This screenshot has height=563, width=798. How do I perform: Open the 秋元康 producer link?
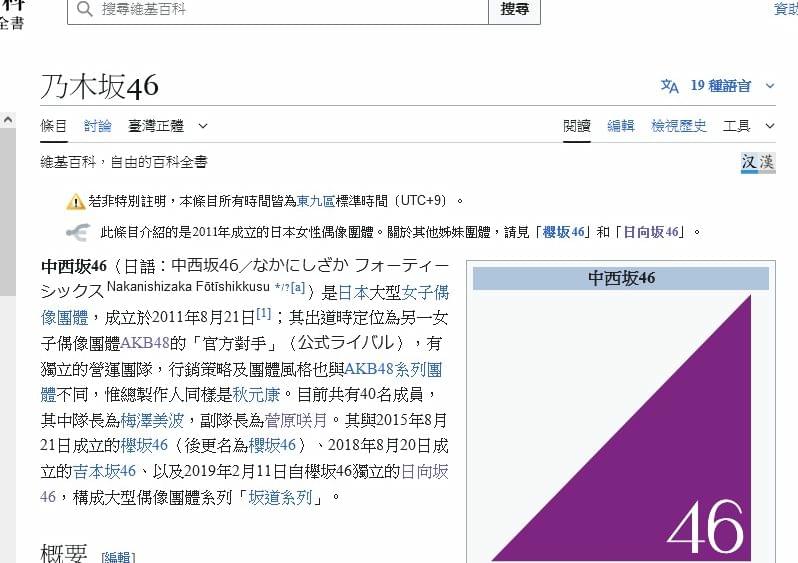(x=256, y=394)
